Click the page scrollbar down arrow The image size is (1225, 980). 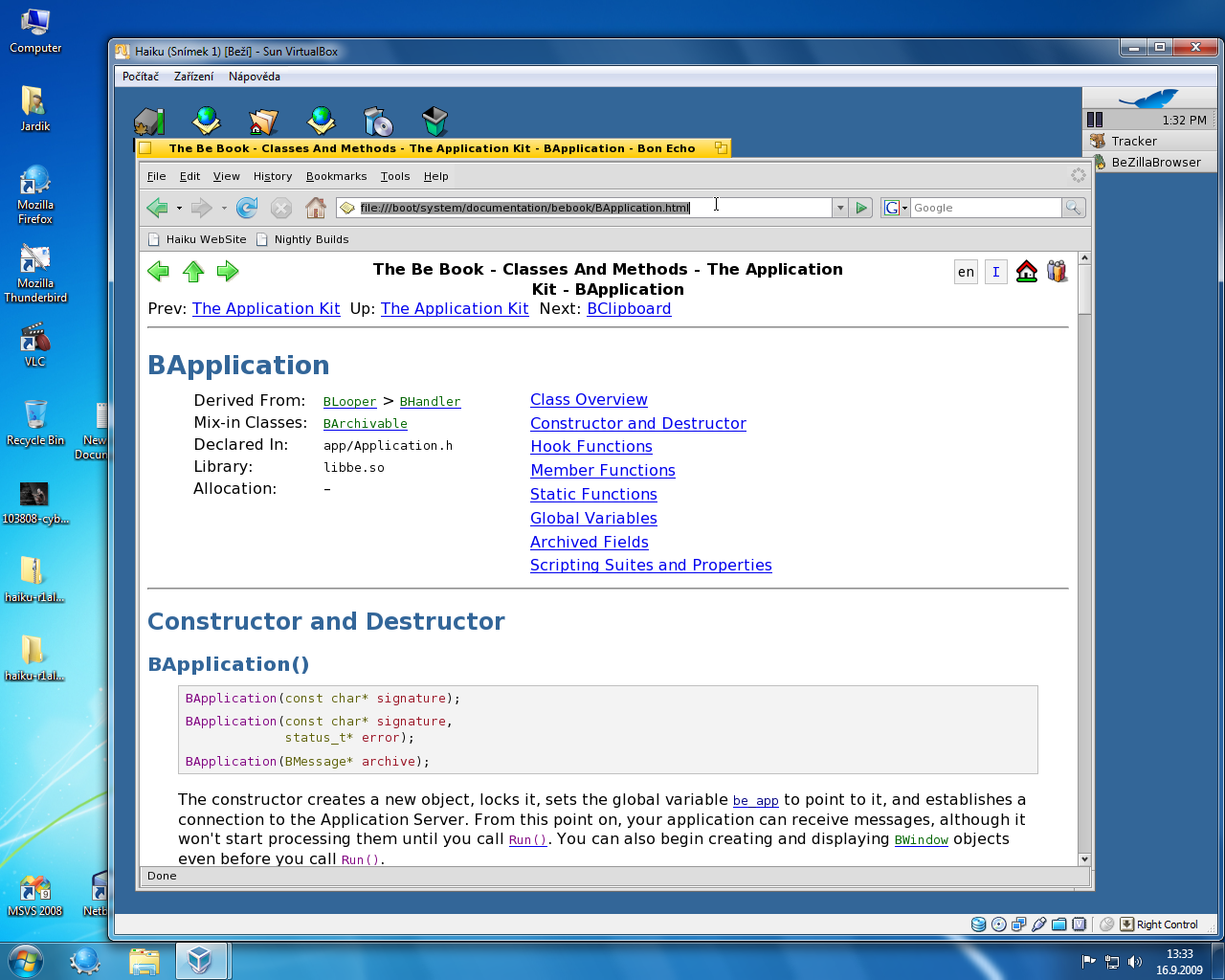(1084, 858)
